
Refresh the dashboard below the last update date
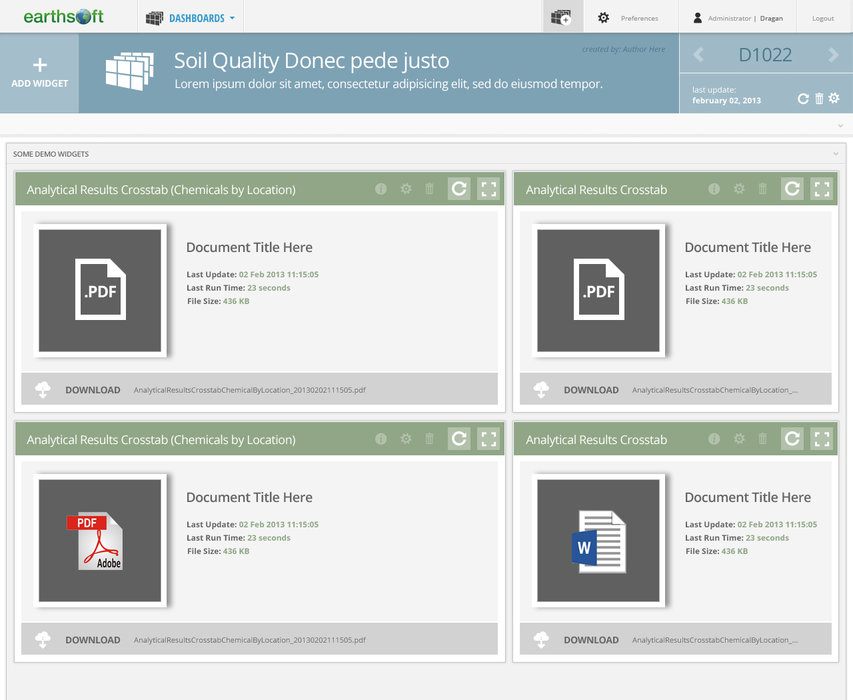click(803, 98)
